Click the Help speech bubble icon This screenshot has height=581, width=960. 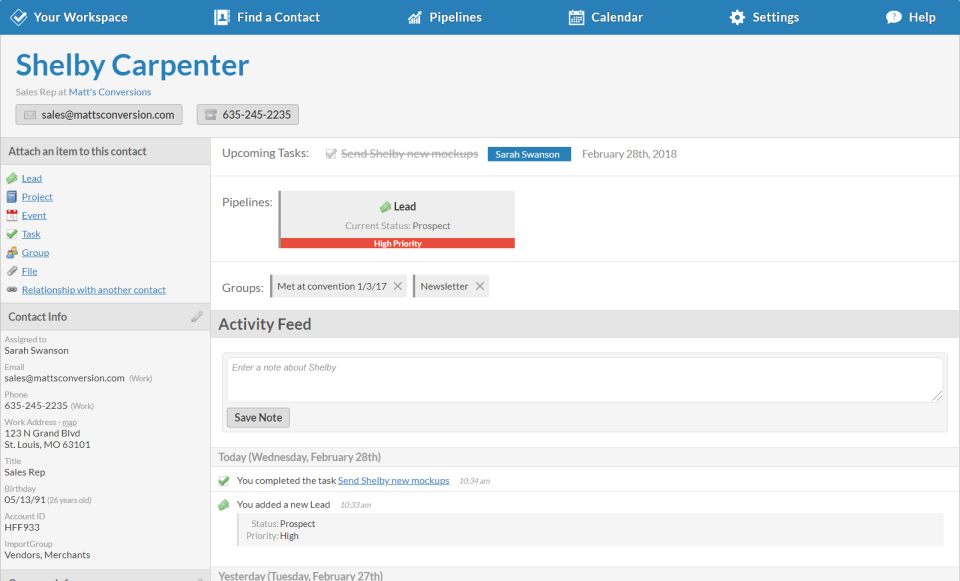pos(893,17)
